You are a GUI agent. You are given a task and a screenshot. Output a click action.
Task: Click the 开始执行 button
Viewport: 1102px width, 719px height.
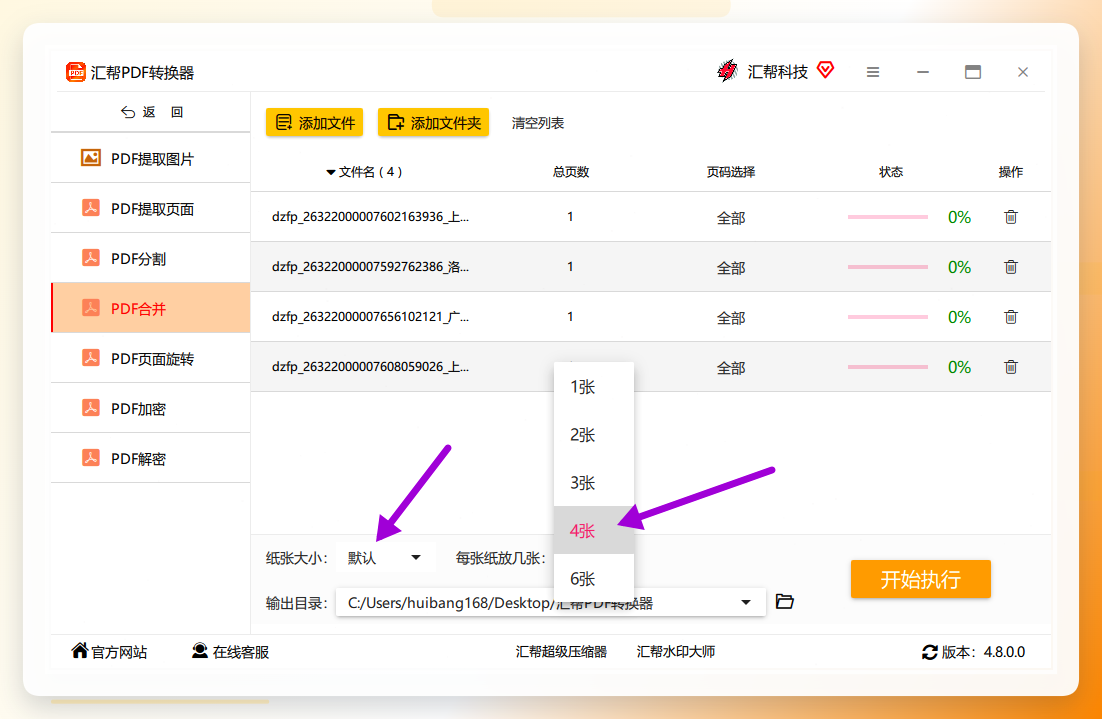click(x=921, y=579)
